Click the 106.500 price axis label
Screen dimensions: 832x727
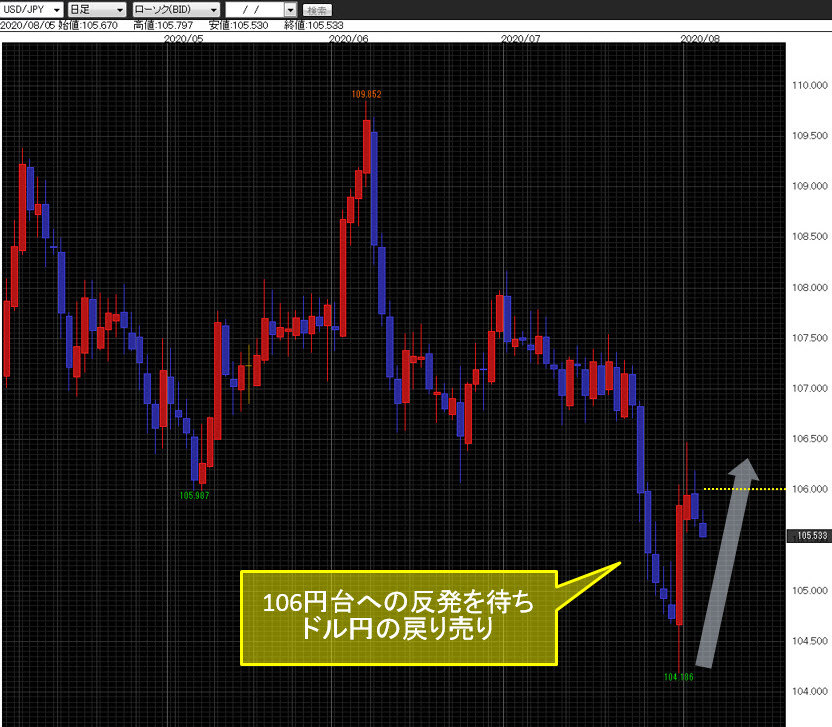810,438
